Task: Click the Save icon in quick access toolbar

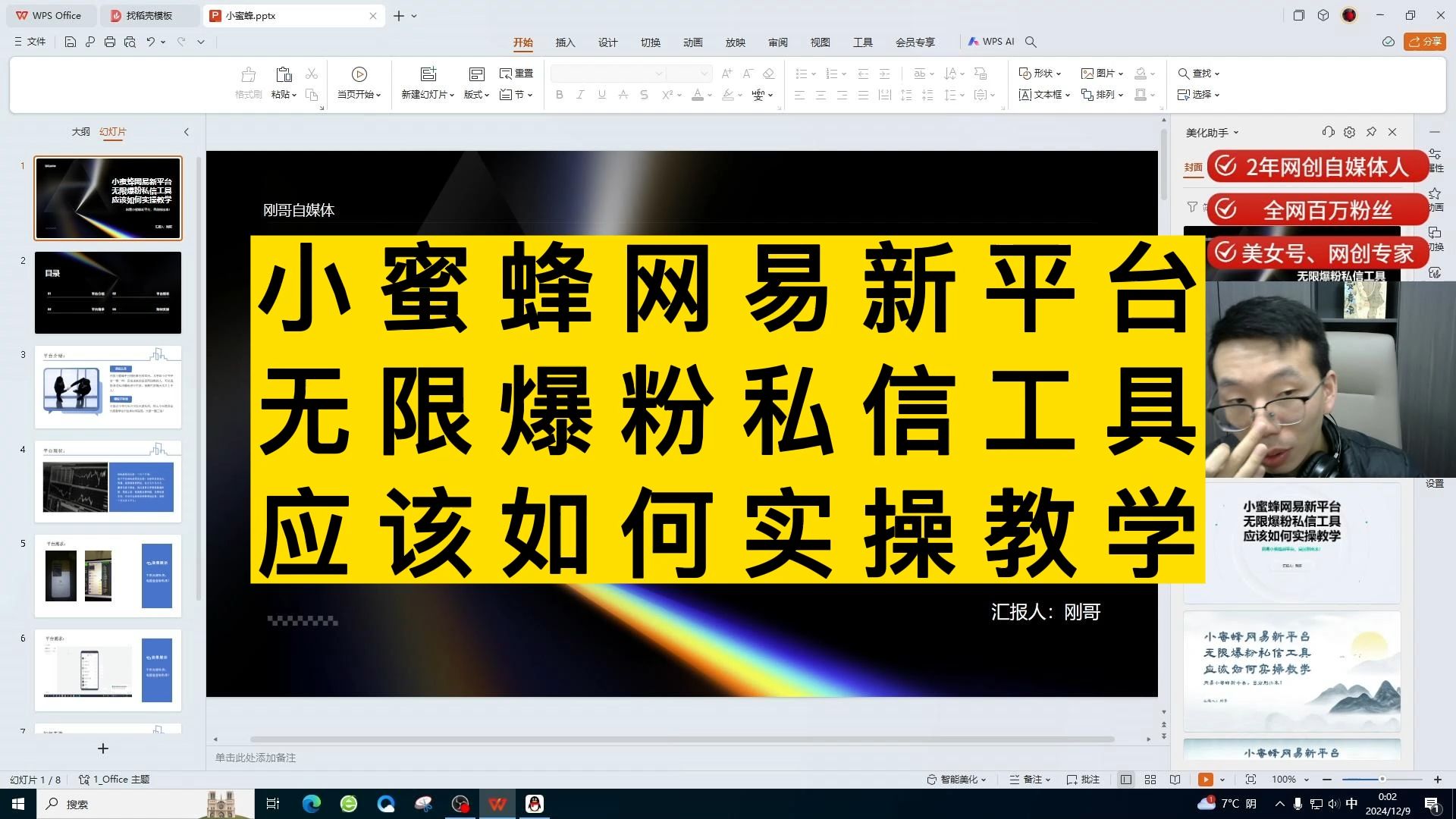Action: [70, 42]
